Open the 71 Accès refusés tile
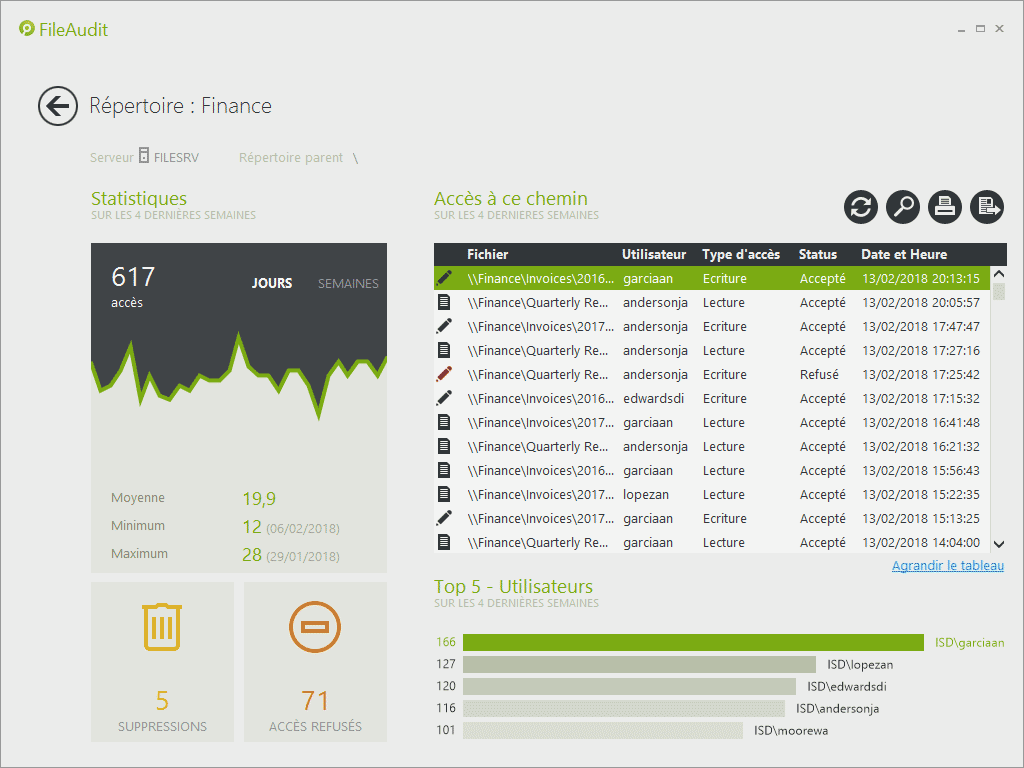The width and height of the screenshot is (1024, 768). [x=315, y=662]
